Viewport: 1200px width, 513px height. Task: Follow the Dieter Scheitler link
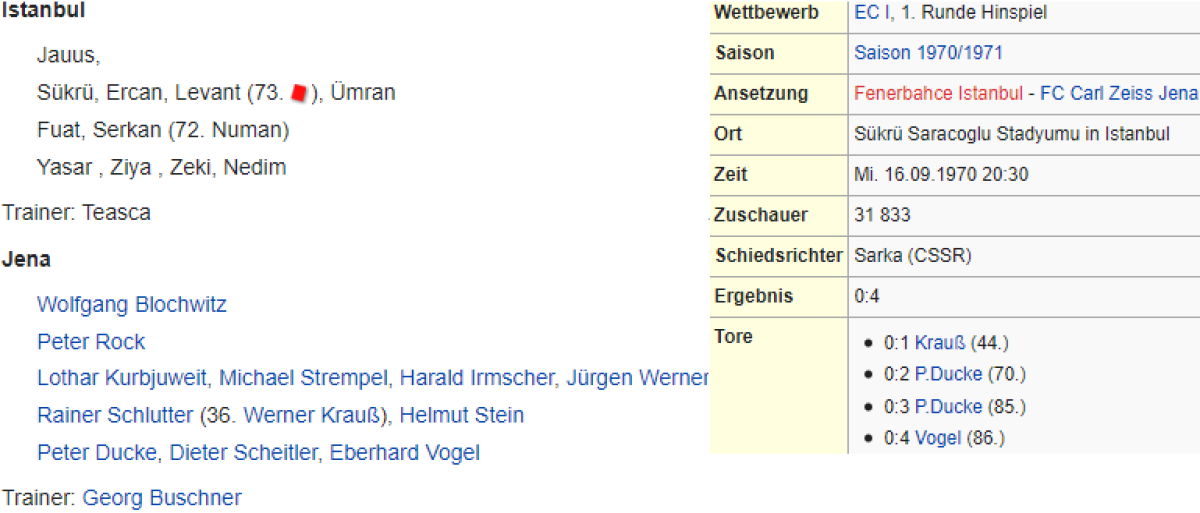click(243, 453)
